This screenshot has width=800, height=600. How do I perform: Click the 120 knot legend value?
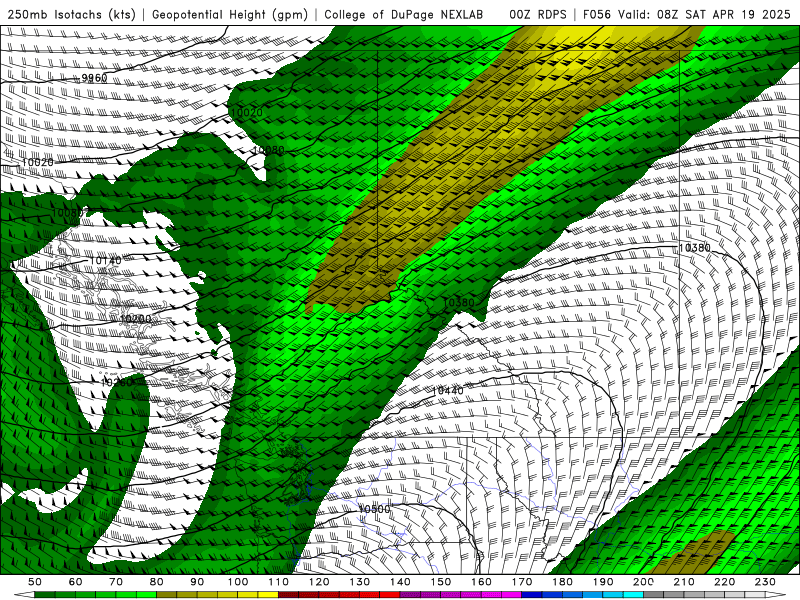(319, 582)
